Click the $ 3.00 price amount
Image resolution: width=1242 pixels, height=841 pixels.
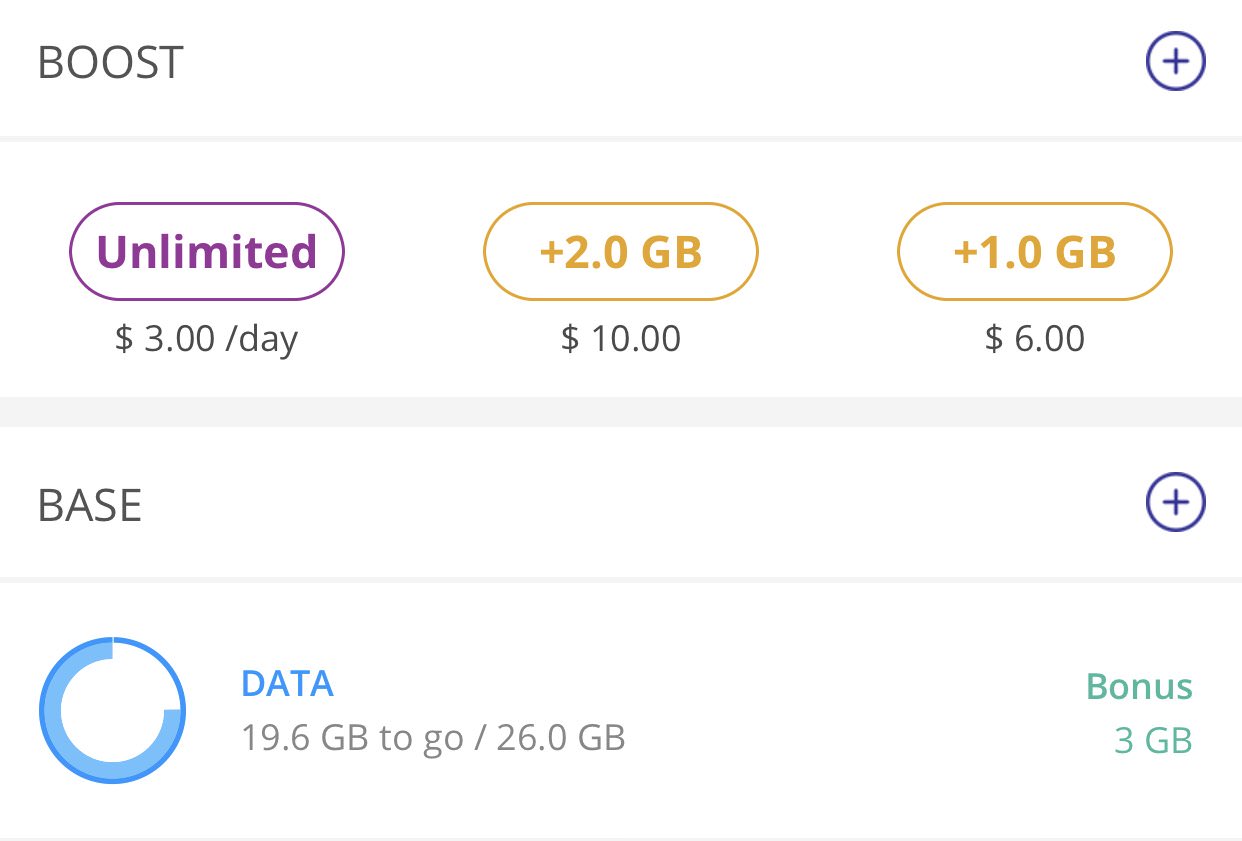click(x=165, y=339)
